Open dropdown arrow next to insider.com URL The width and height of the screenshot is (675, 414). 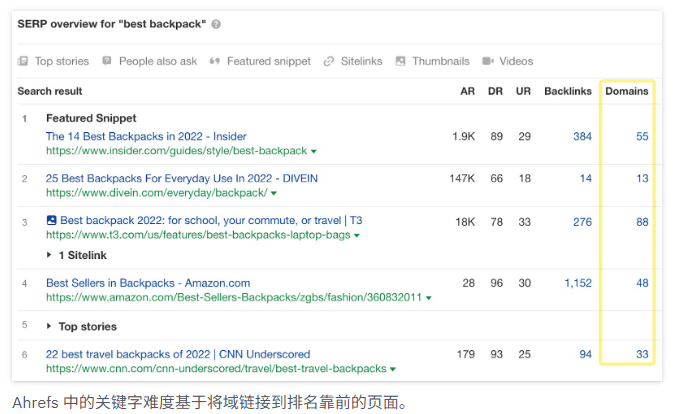tap(314, 151)
